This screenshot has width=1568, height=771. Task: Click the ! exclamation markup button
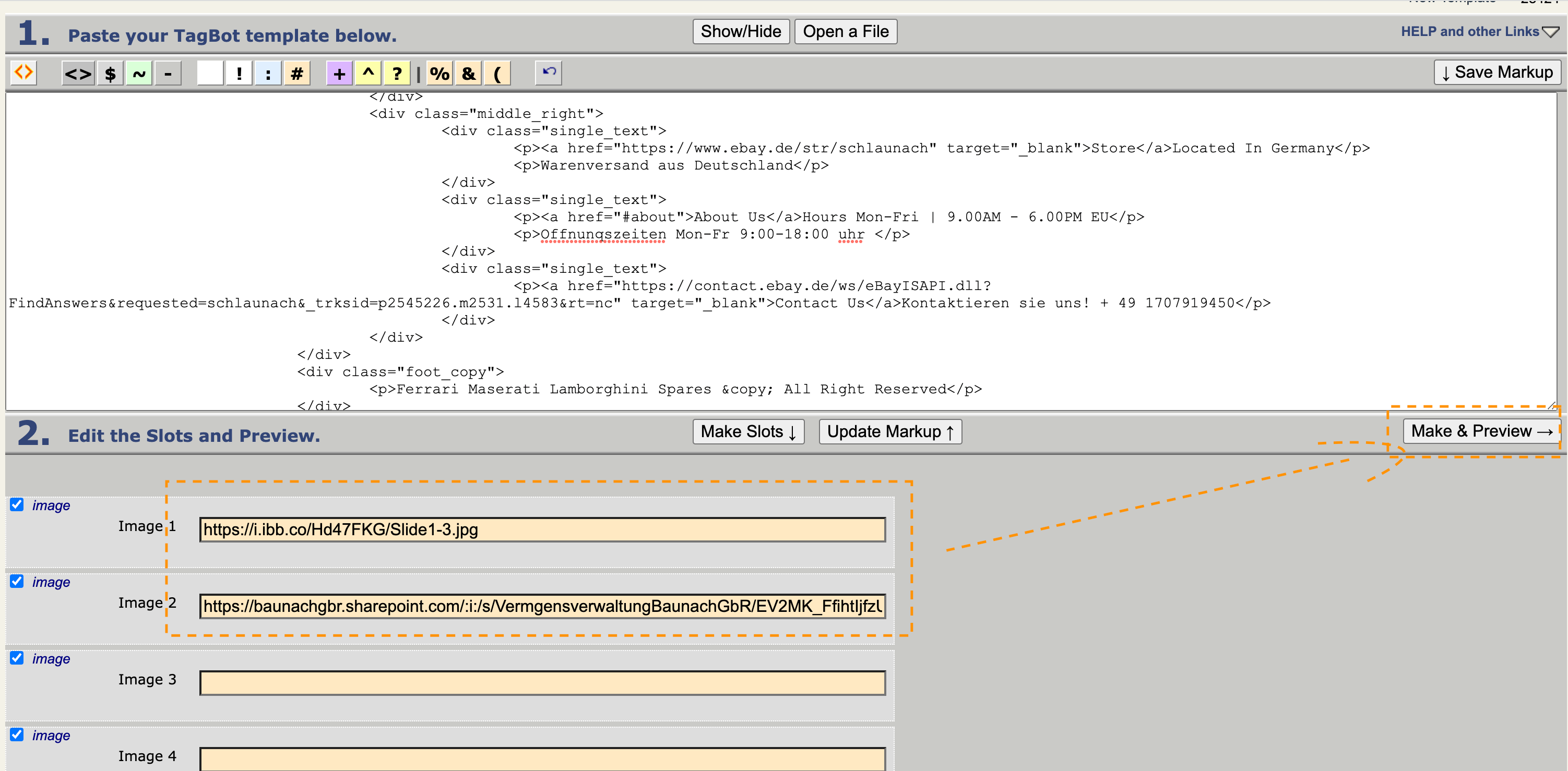(239, 74)
